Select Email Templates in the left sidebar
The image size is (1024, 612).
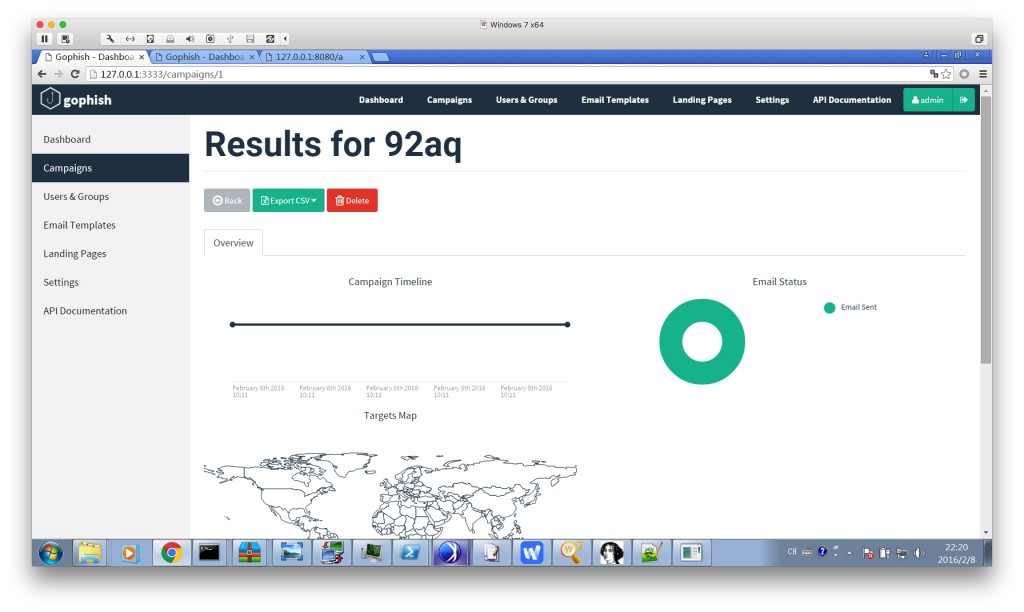[79, 226]
